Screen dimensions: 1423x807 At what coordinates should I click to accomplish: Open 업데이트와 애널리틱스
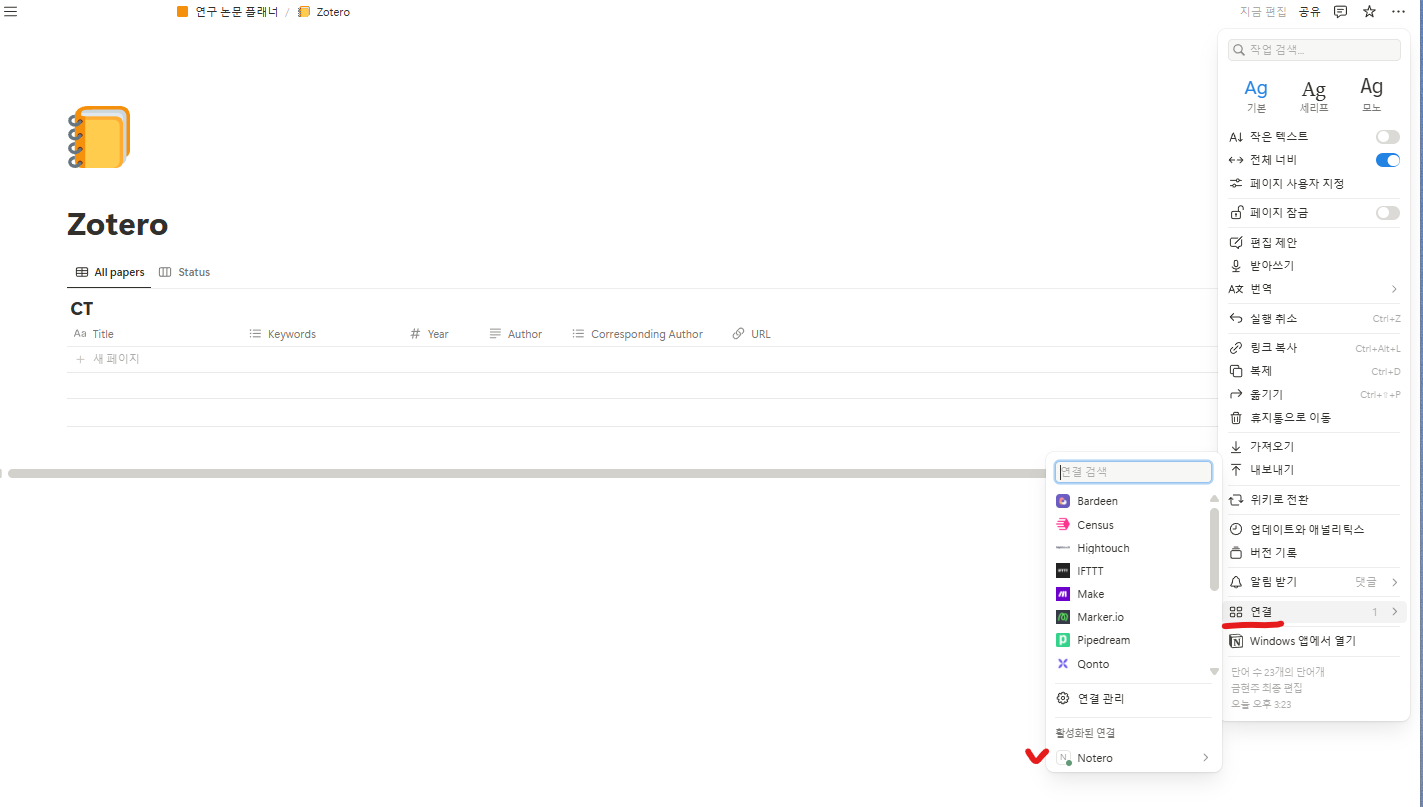pyautogui.click(x=1314, y=530)
